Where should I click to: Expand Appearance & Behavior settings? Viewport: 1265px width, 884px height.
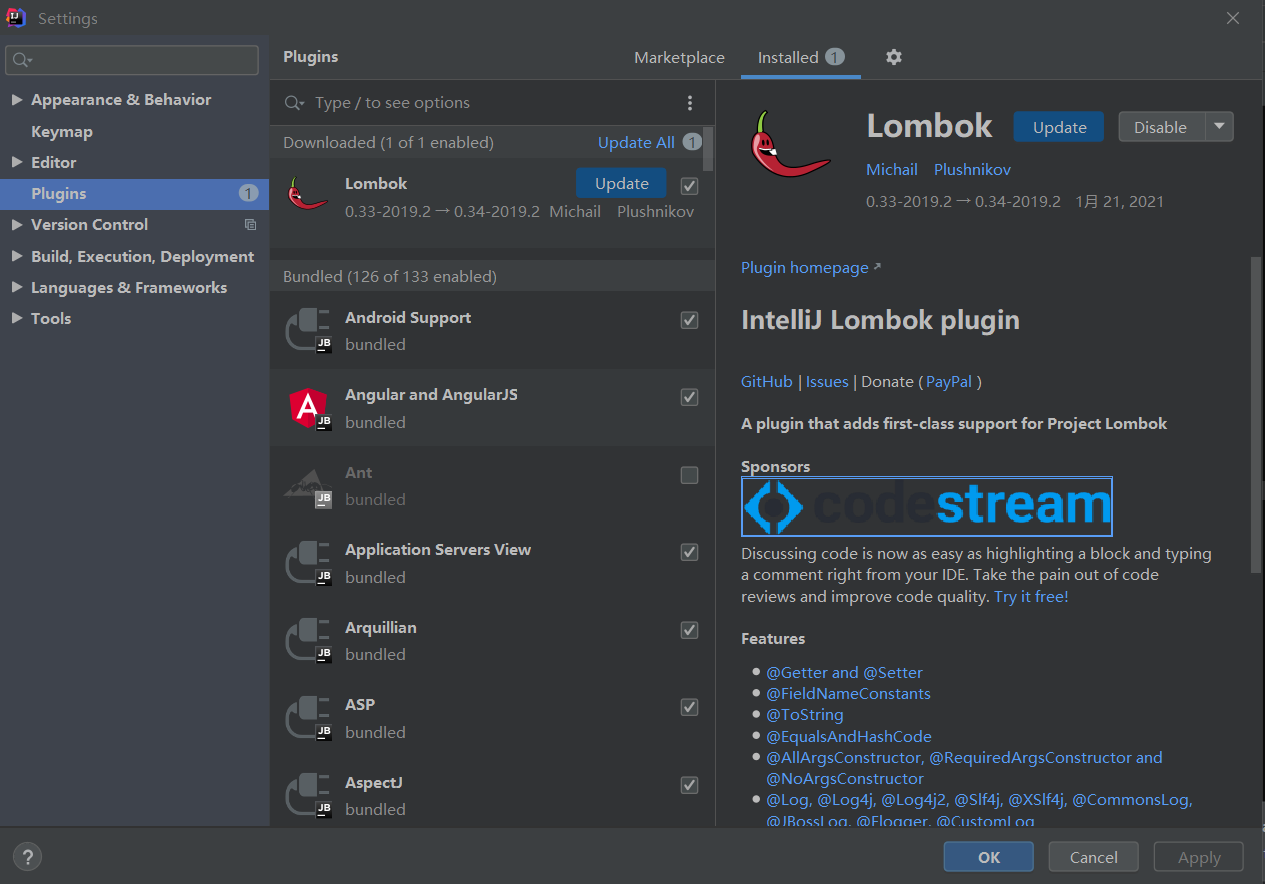point(17,100)
